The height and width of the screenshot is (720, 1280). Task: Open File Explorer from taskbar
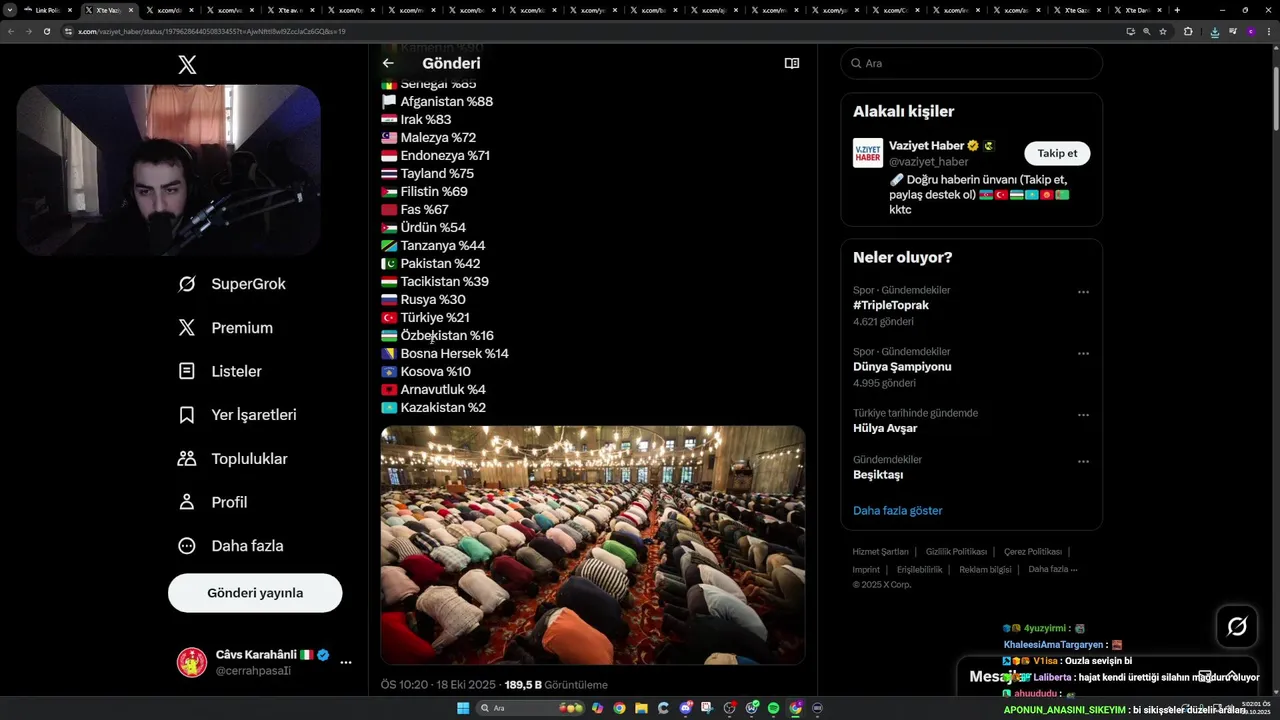(641, 708)
